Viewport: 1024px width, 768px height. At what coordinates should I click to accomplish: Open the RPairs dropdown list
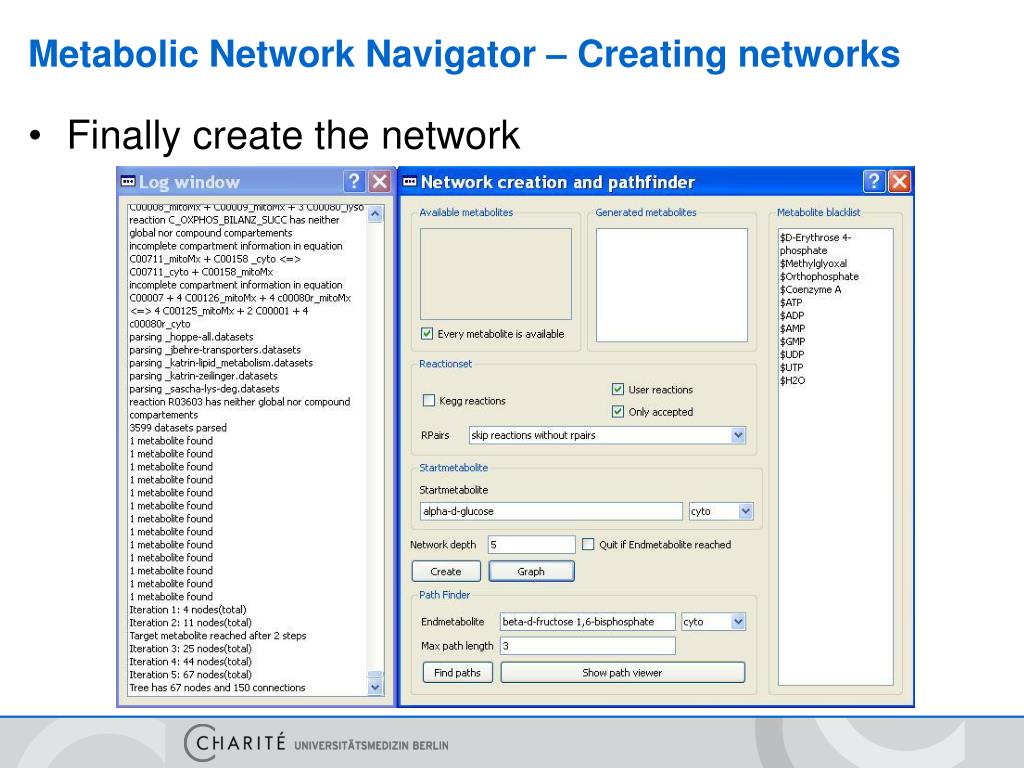click(x=738, y=435)
